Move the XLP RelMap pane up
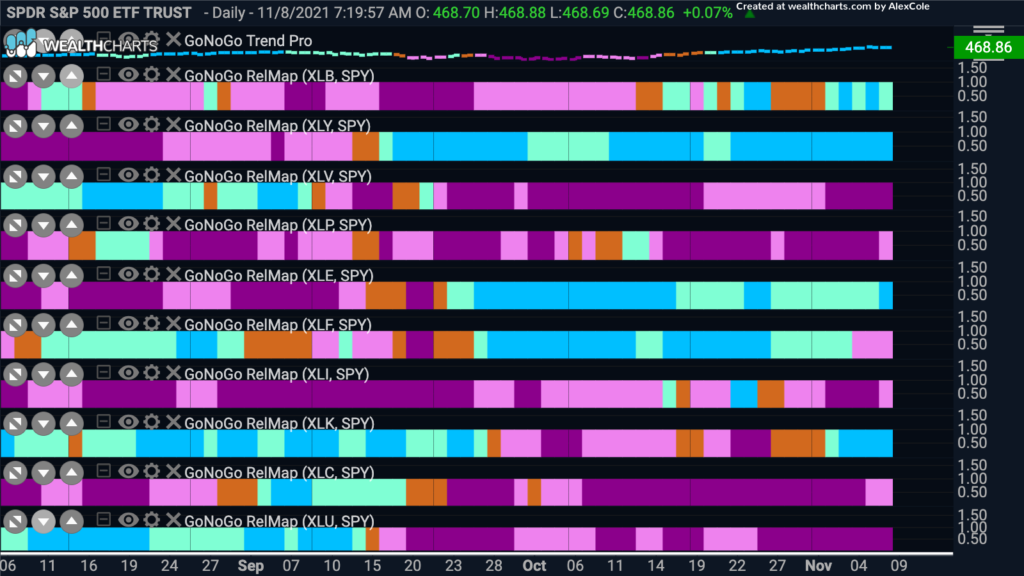Viewport: 1024px width, 576px height. click(71, 226)
